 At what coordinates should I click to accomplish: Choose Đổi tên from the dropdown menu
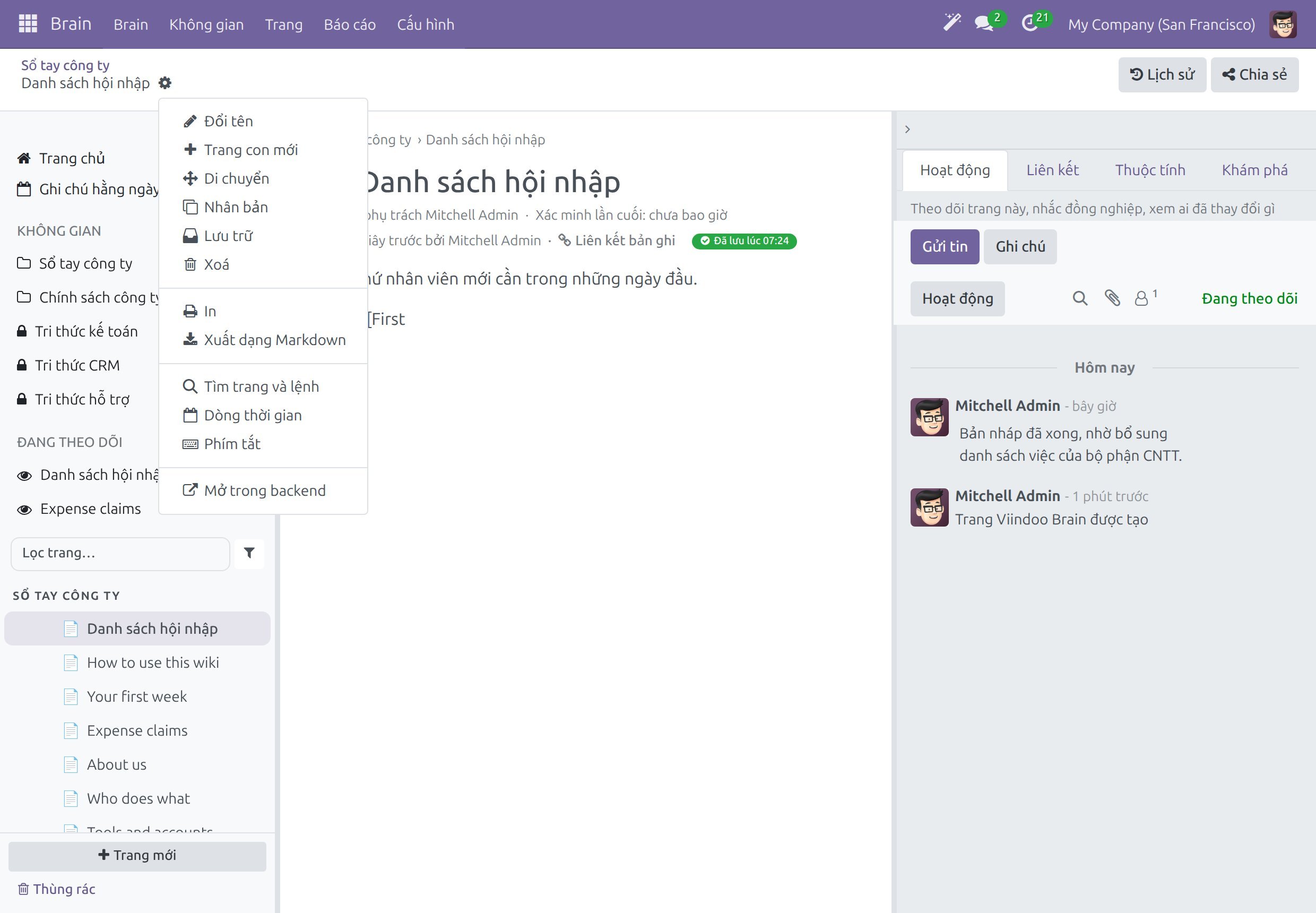point(263,121)
